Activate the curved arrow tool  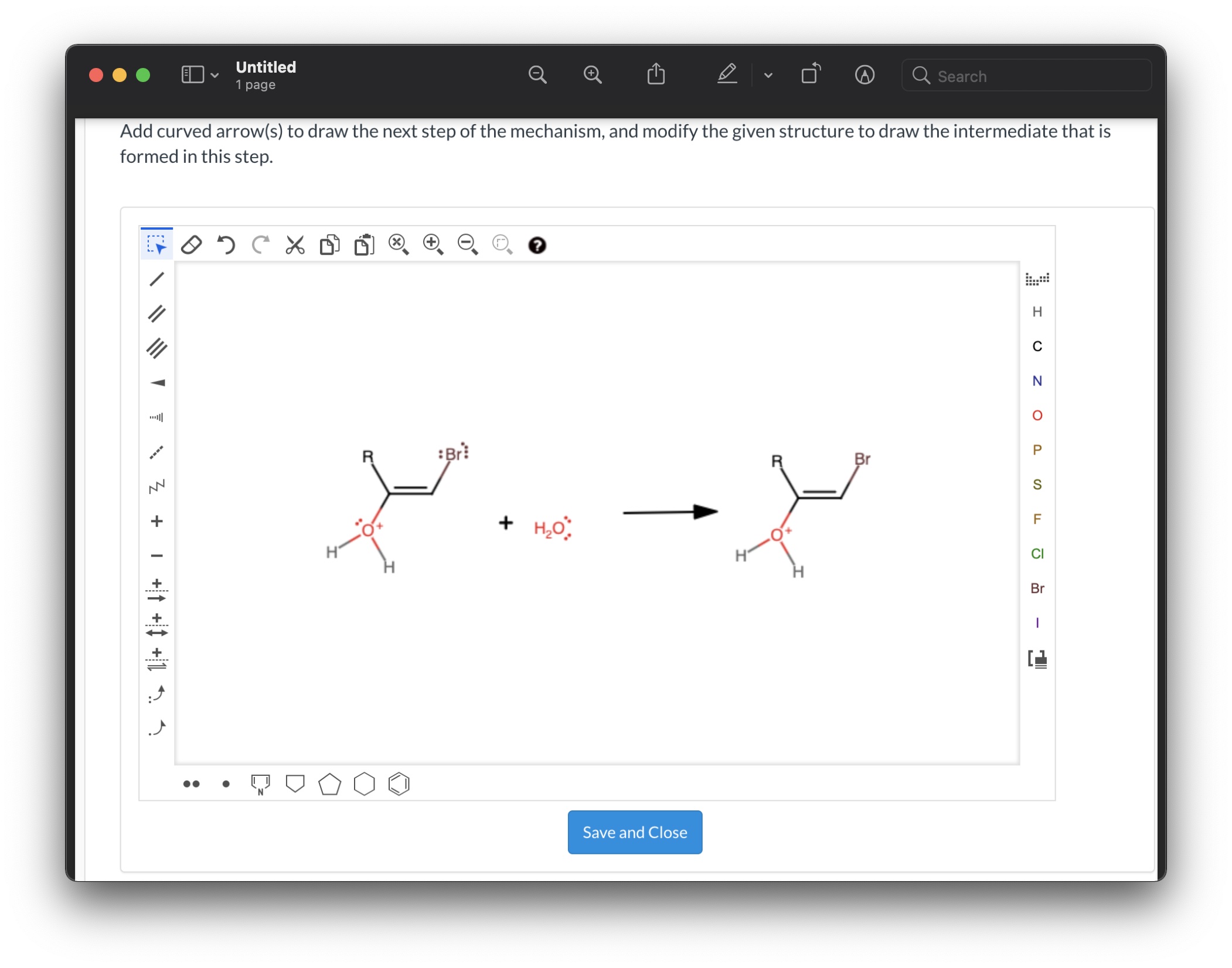pos(156,694)
